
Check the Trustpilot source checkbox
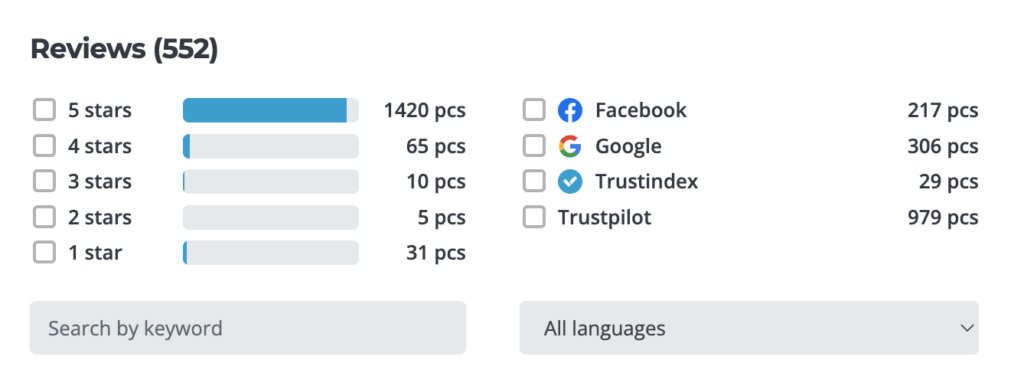pyautogui.click(x=534, y=217)
